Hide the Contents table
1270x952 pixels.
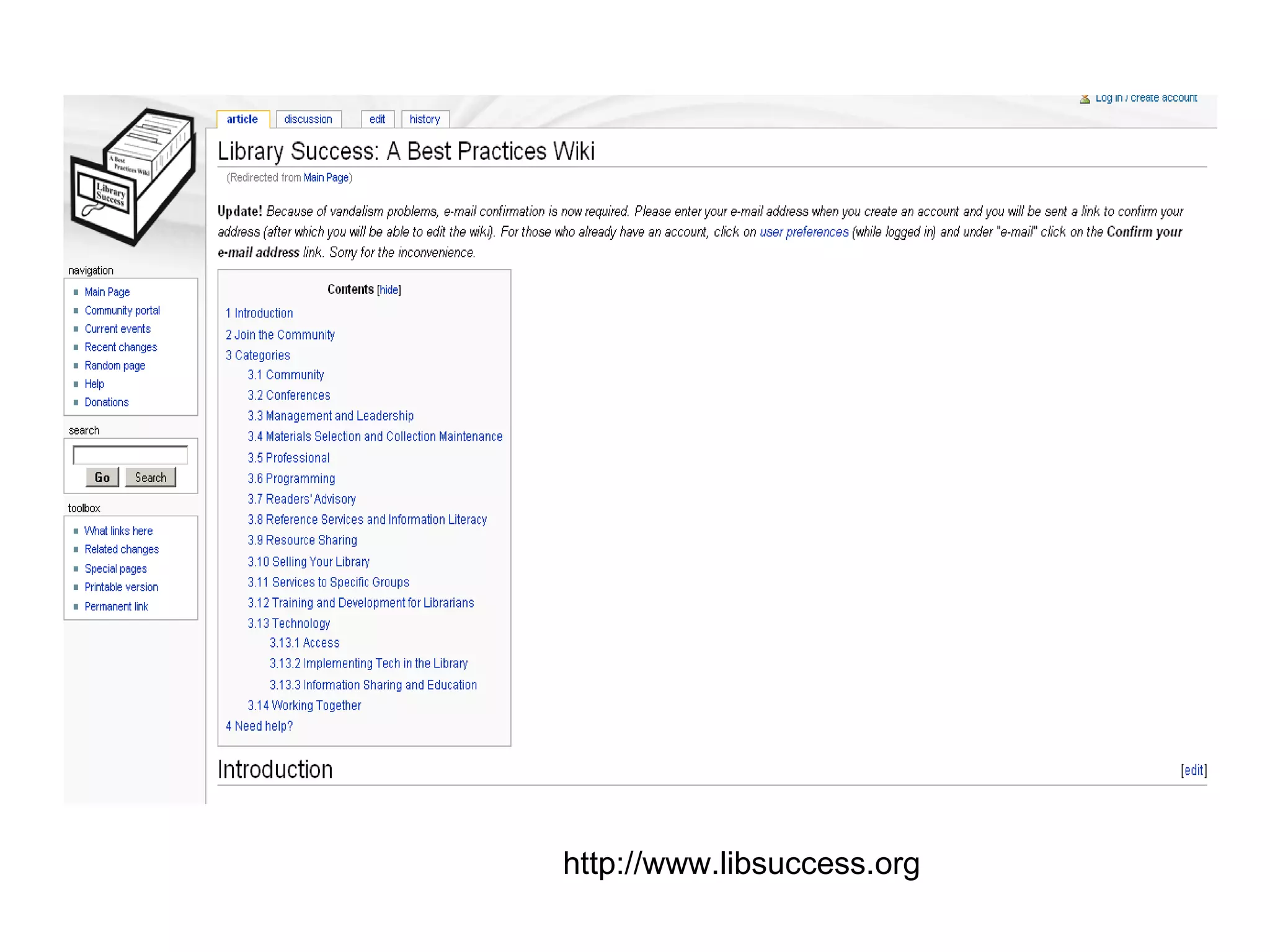389,289
